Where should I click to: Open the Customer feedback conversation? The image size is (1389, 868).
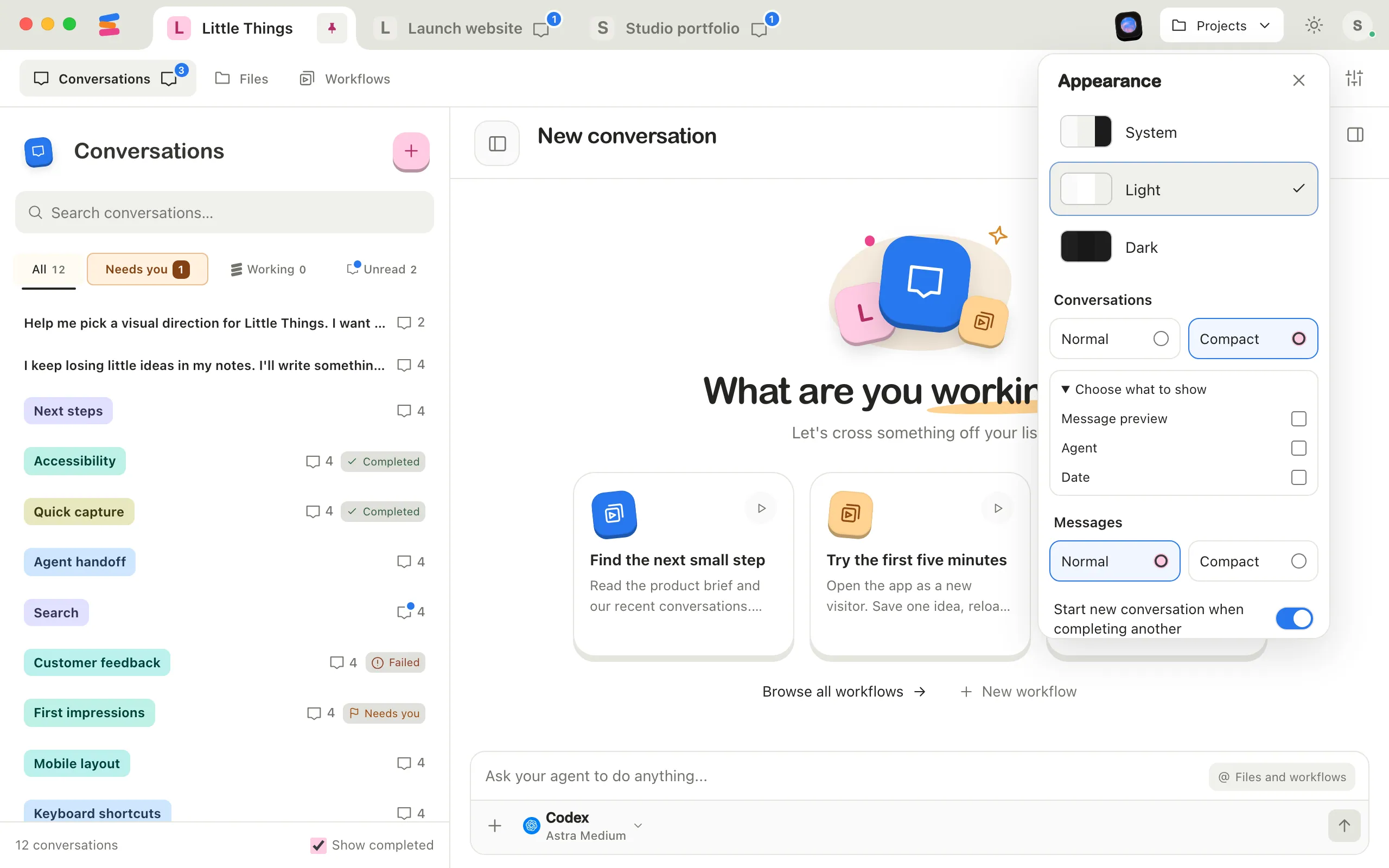[224, 662]
